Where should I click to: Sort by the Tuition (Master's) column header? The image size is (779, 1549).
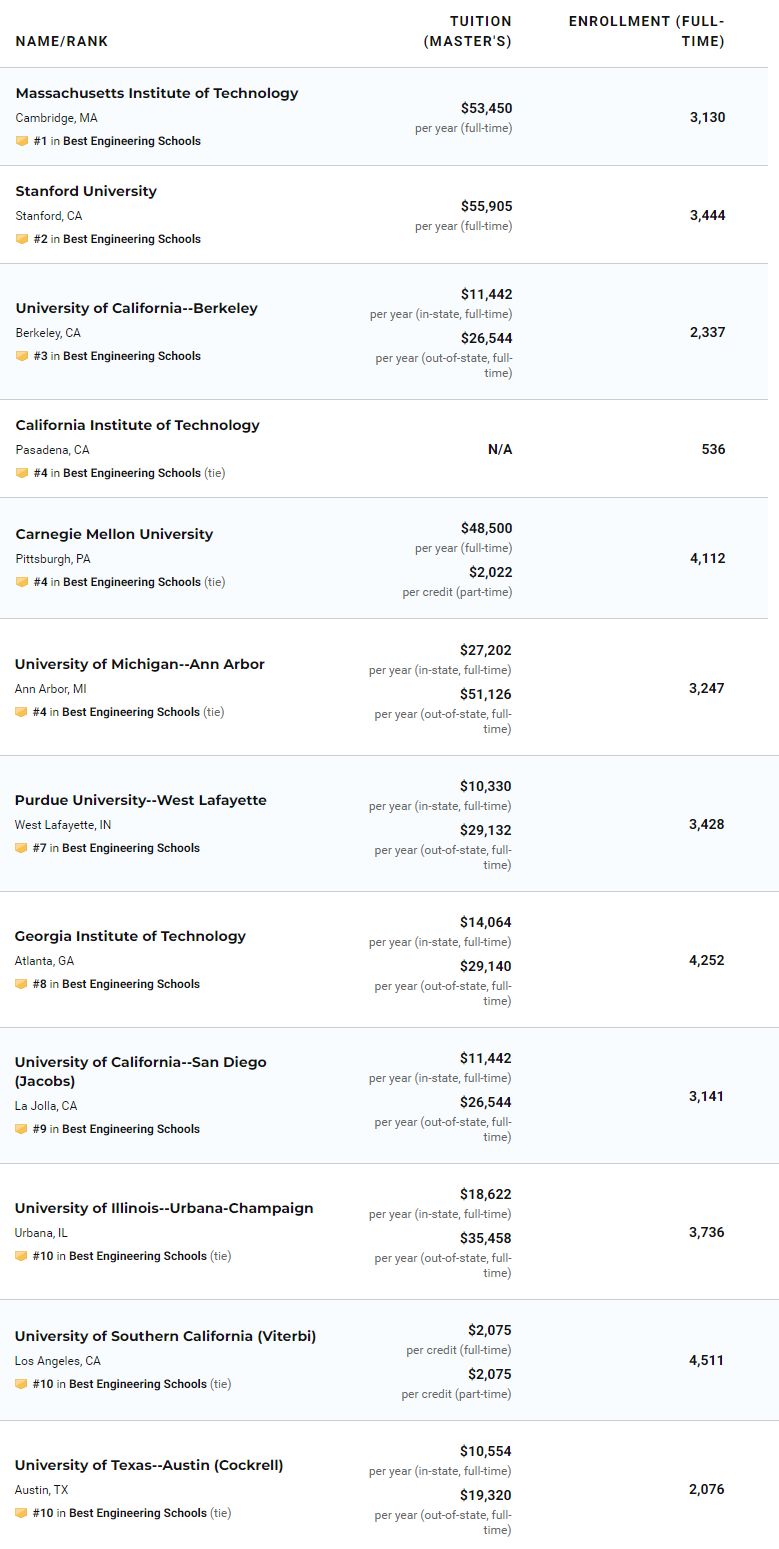(468, 31)
